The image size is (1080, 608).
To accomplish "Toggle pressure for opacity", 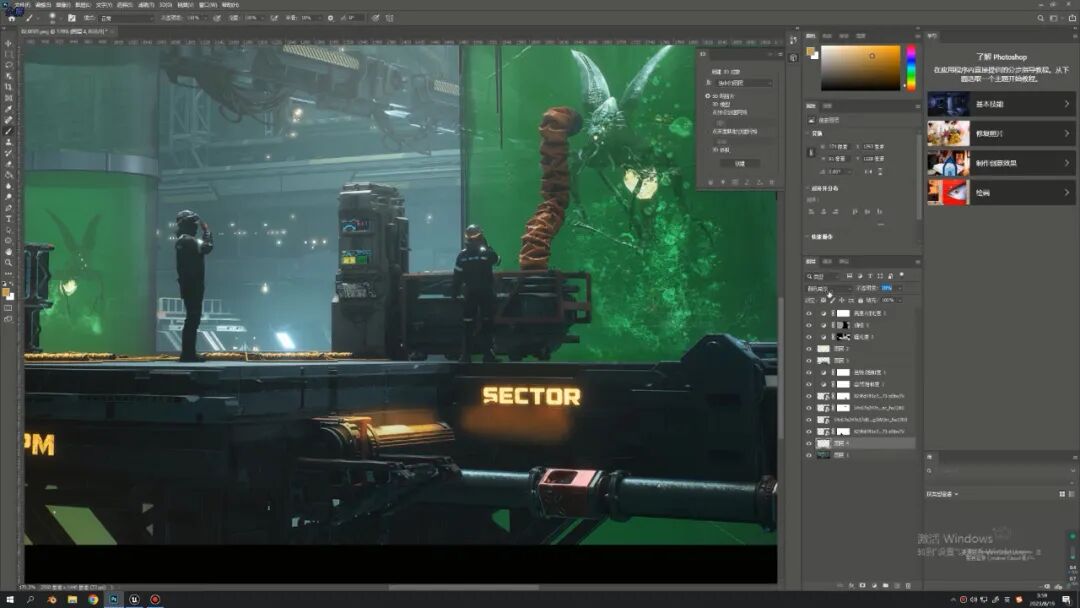I will point(217,18).
